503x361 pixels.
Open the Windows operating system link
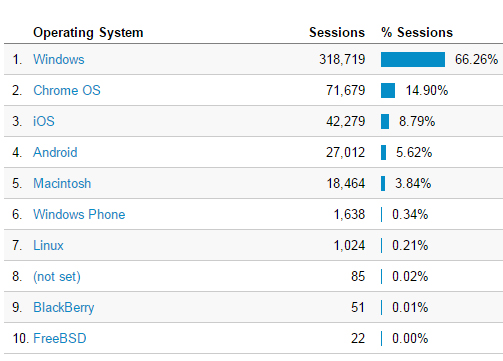(x=59, y=59)
